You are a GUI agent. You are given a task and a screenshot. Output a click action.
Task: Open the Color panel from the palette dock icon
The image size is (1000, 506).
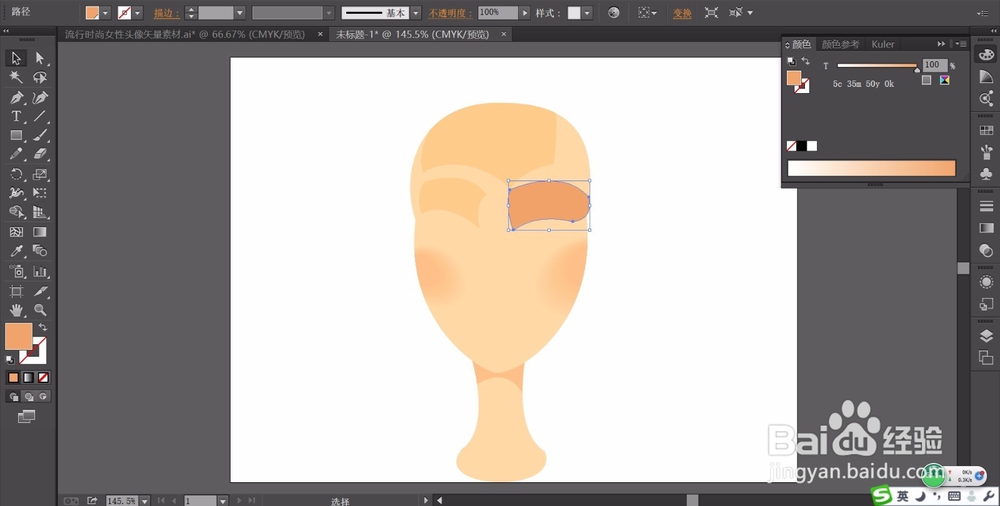(986, 55)
